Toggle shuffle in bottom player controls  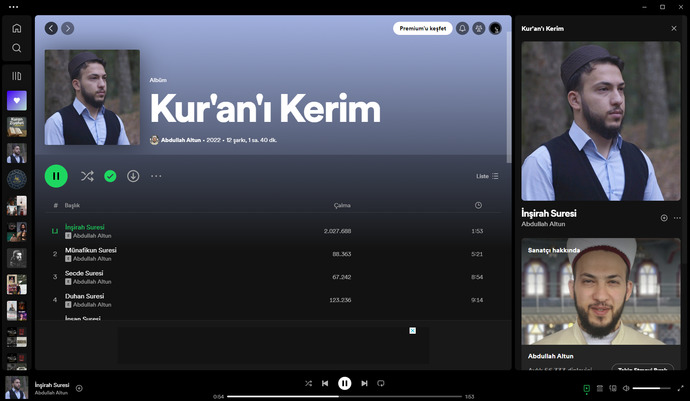pyautogui.click(x=308, y=383)
